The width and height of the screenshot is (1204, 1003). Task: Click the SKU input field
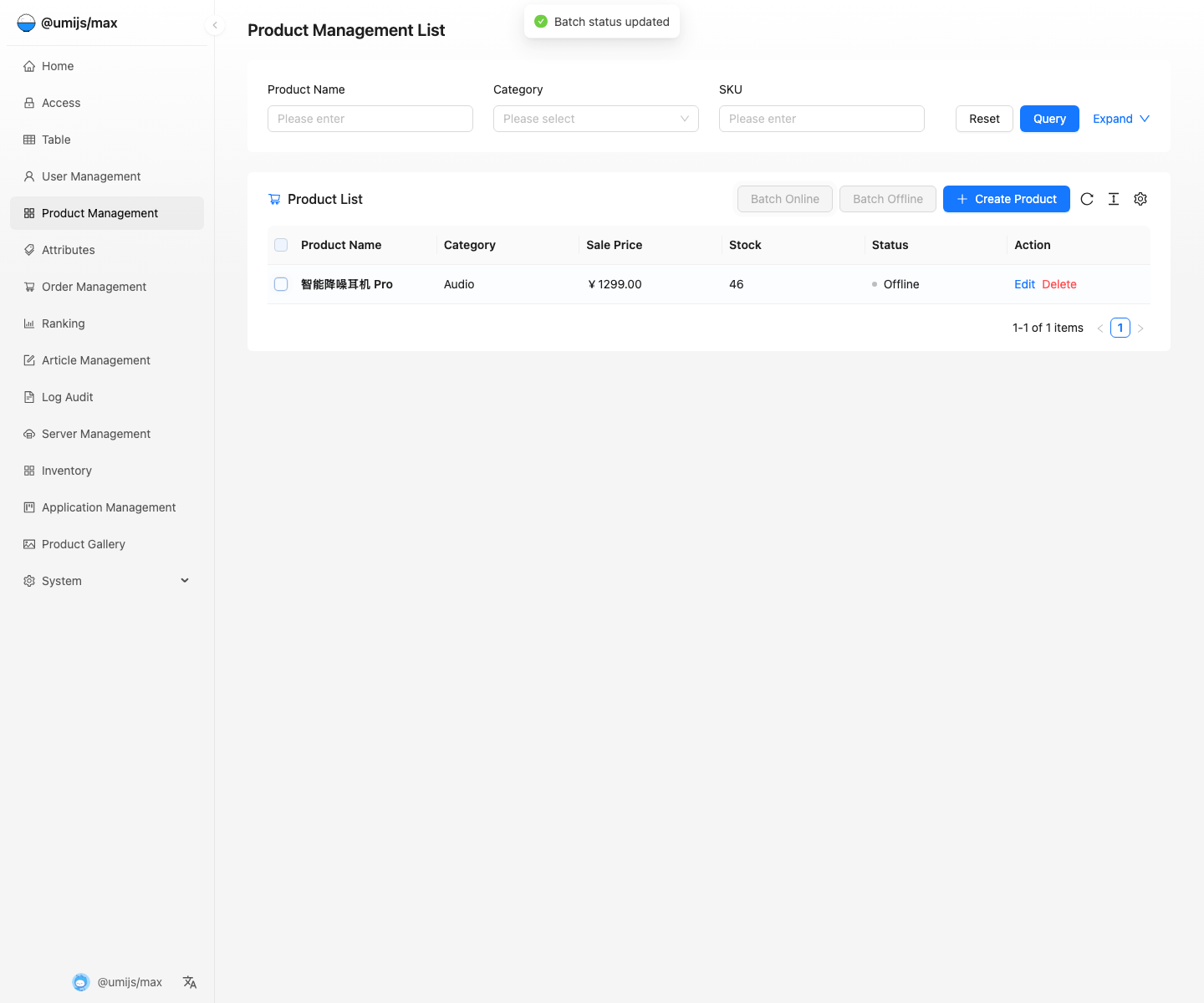point(821,119)
